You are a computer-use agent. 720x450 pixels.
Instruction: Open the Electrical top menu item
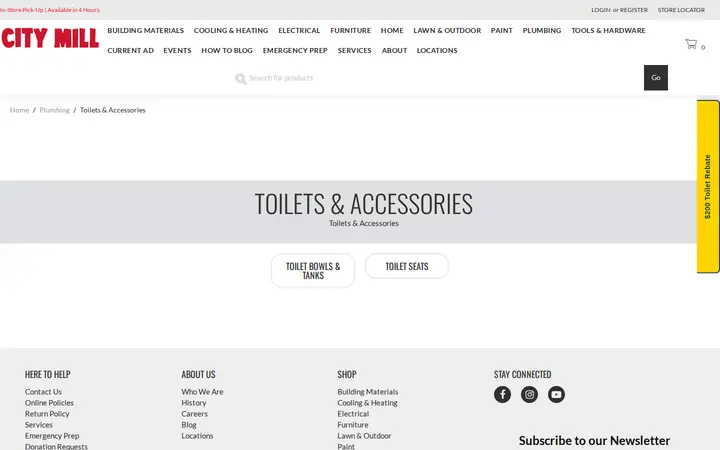(x=299, y=30)
